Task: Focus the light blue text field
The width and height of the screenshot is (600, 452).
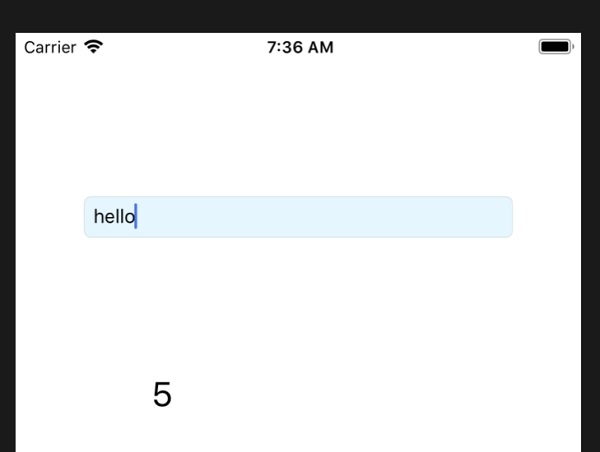Action: [298, 217]
